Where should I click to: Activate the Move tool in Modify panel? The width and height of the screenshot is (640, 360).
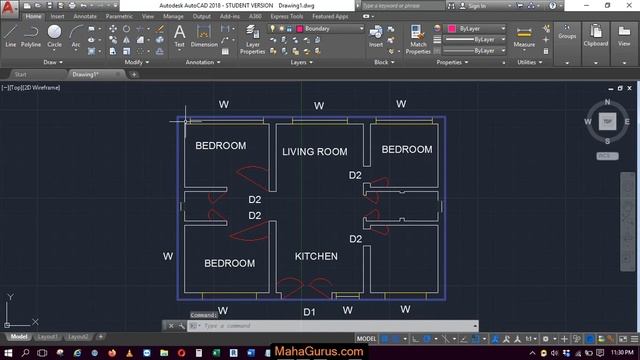[113, 29]
